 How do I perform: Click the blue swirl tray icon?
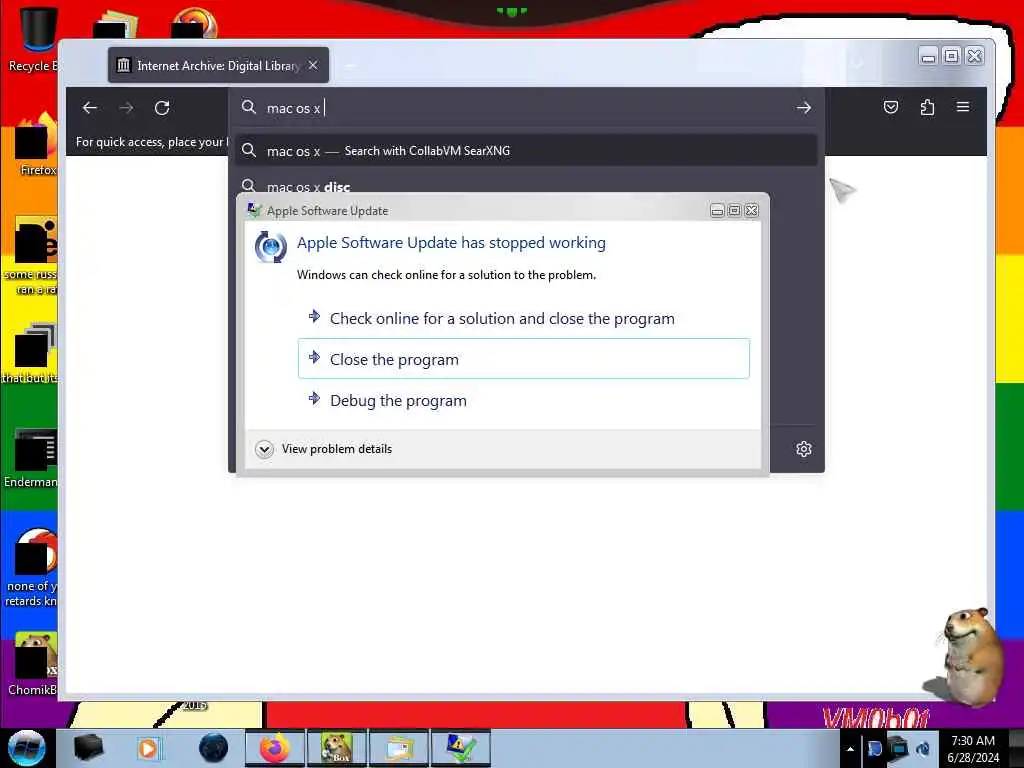(x=923, y=748)
